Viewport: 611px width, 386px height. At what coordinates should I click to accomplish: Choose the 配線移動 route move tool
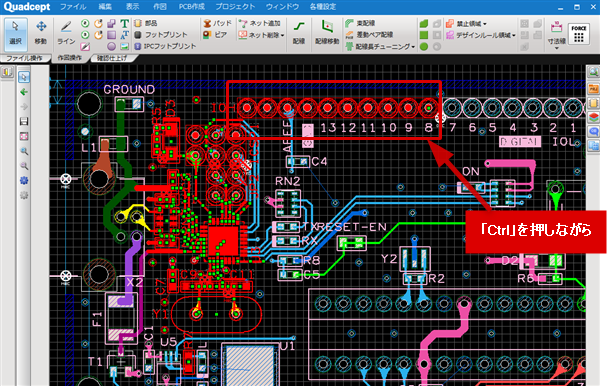[327, 33]
